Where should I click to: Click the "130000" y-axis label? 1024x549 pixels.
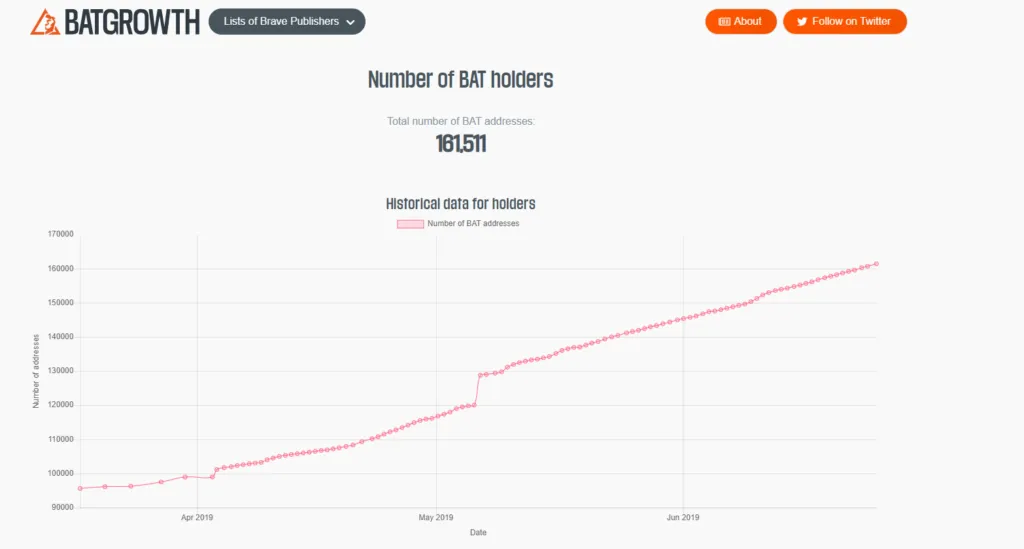click(61, 371)
